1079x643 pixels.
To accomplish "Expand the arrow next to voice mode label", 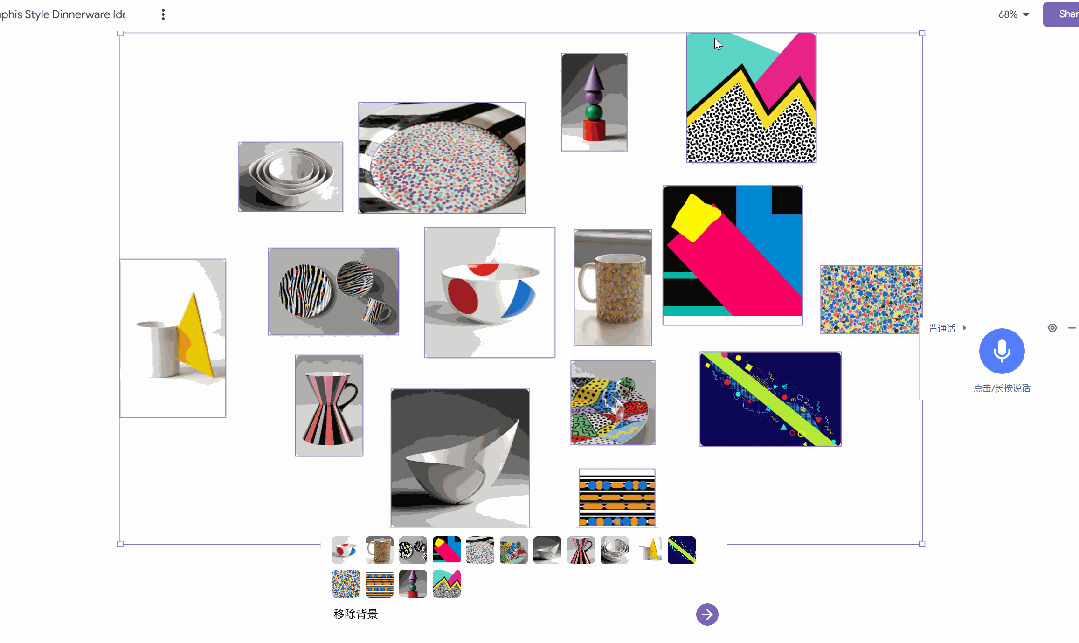I will click(965, 328).
